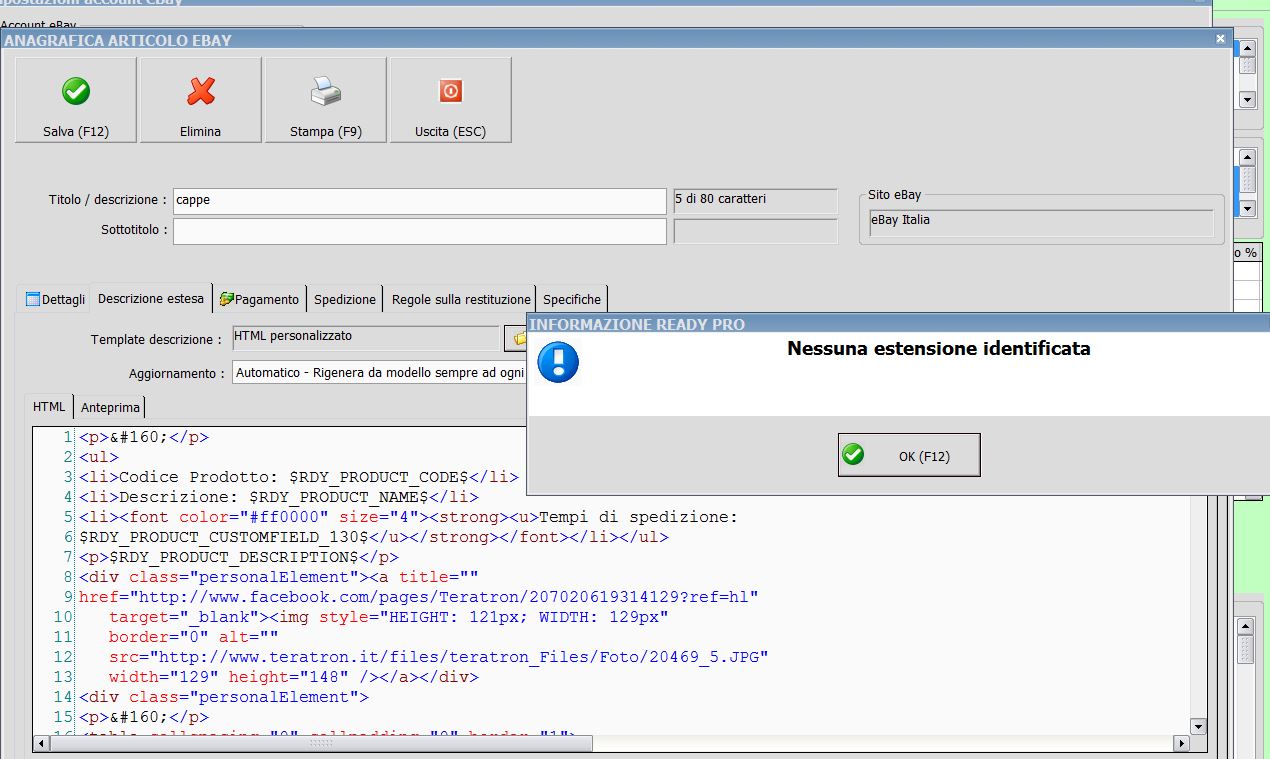The width and height of the screenshot is (1270, 759).
Task: Open the Pagamento tab
Action: click(260, 299)
